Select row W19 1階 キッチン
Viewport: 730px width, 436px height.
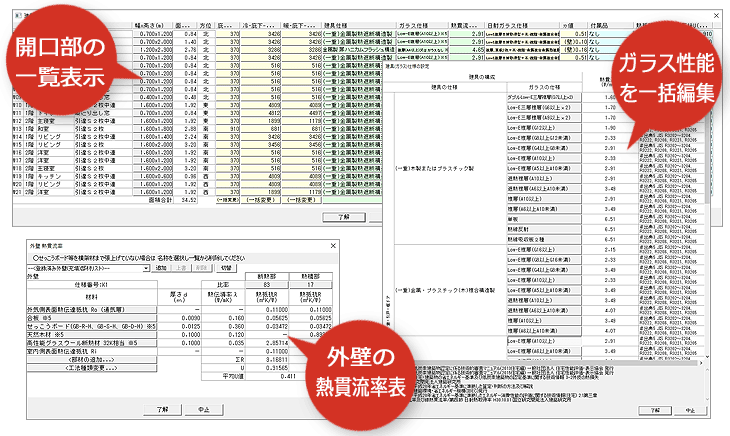(73, 176)
